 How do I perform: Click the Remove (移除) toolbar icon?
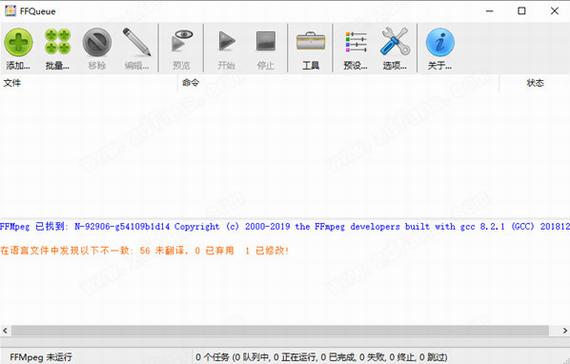click(x=97, y=42)
